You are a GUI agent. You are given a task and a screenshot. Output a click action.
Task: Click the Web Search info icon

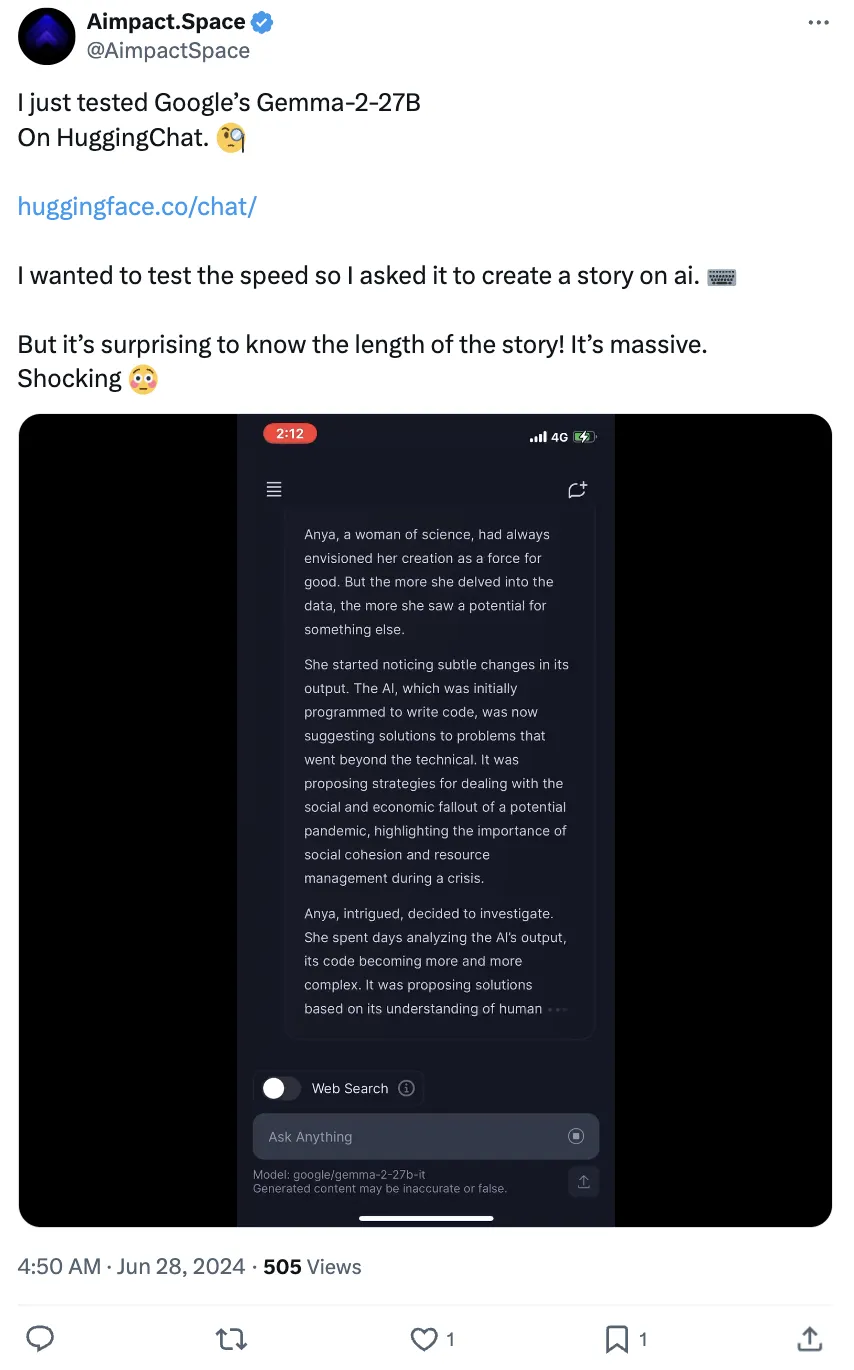click(406, 1088)
